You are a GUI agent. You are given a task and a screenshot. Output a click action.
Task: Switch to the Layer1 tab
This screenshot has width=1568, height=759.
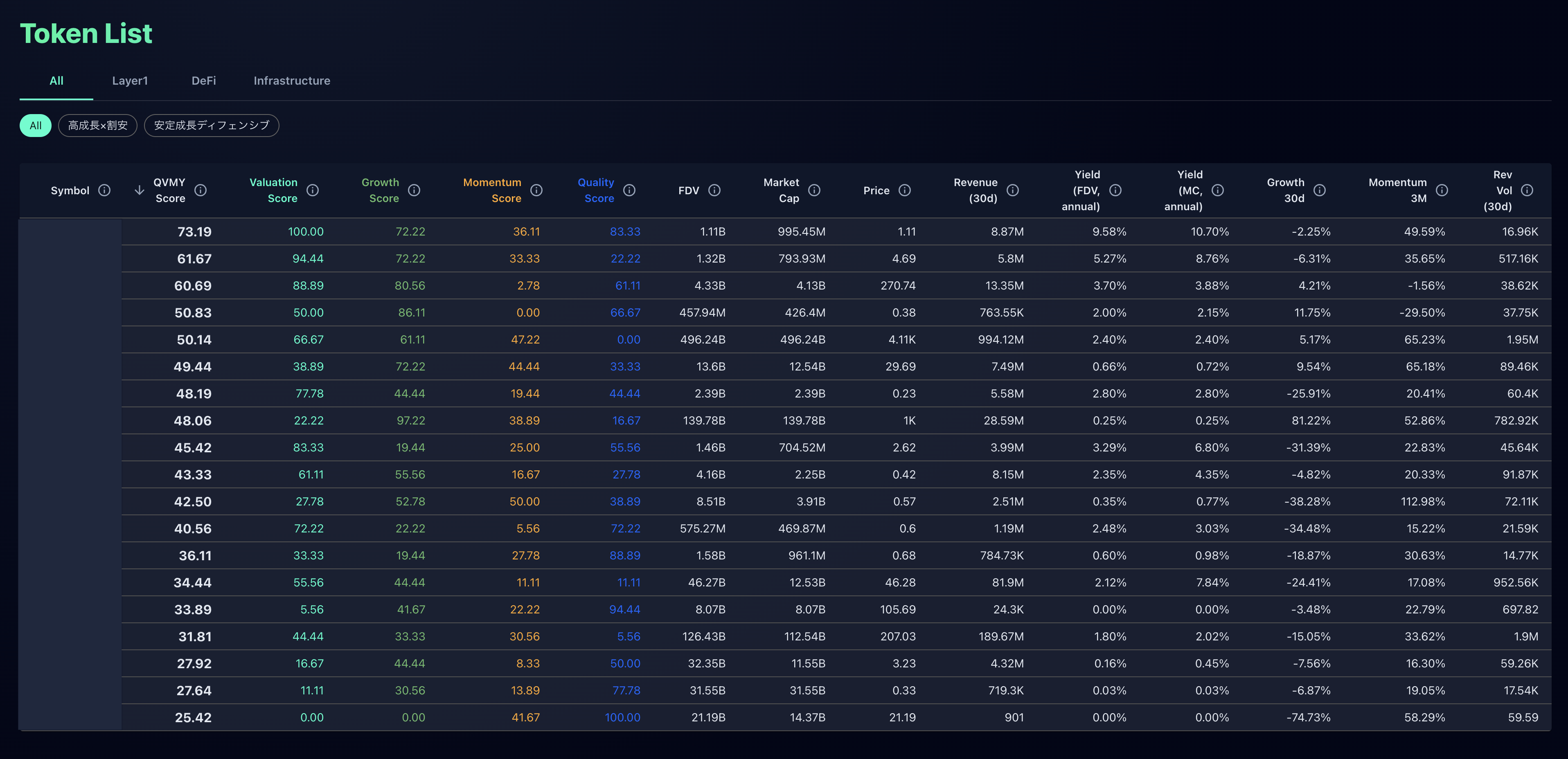pyautogui.click(x=130, y=80)
